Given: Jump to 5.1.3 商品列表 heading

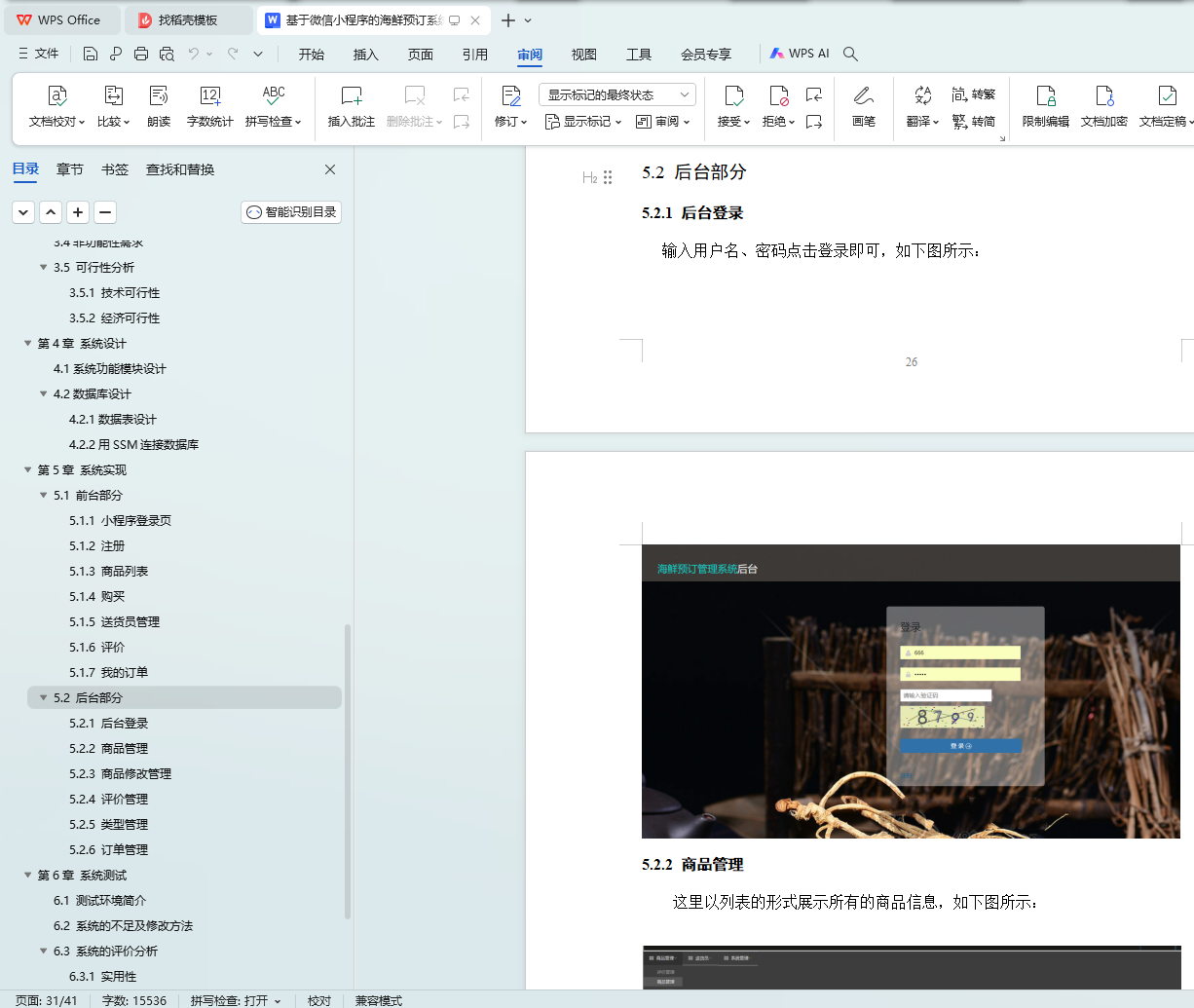Looking at the screenshot, I should pyautogui.click(x=108, y=571).
